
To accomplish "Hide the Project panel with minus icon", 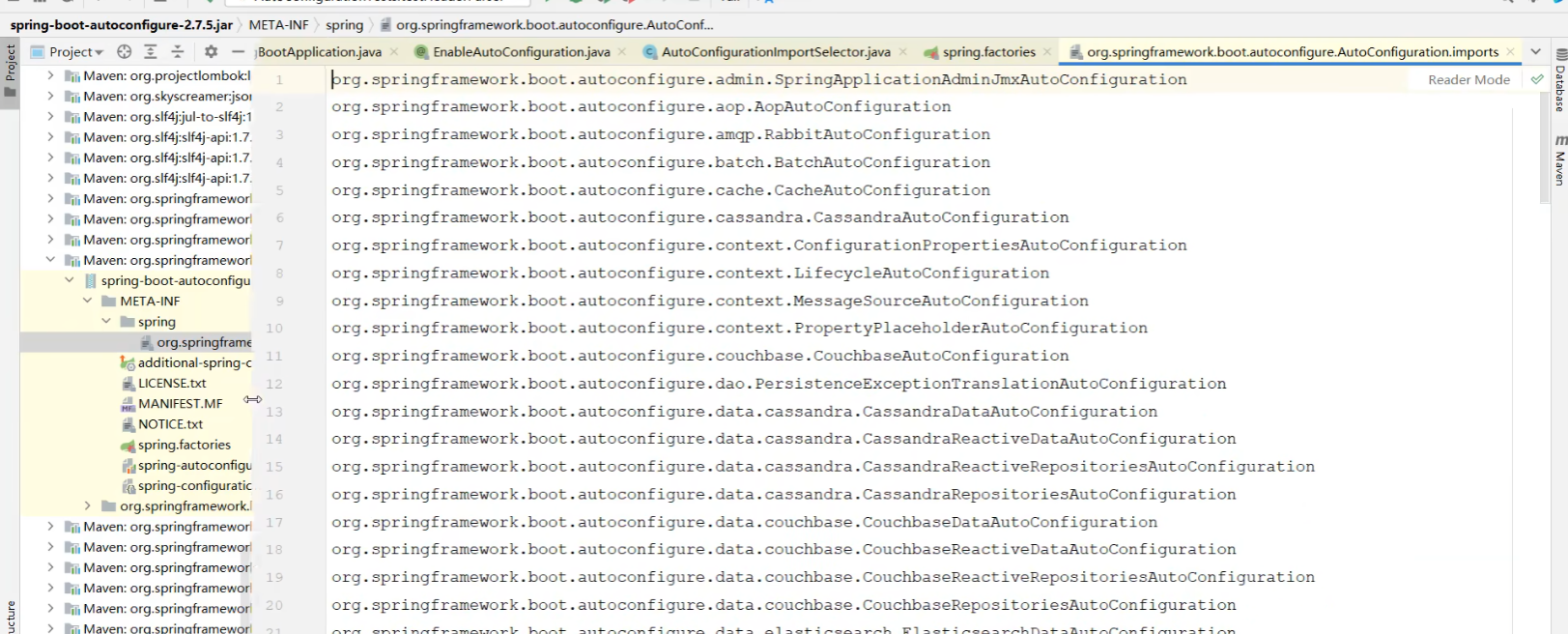I will [x=238, y=52].
